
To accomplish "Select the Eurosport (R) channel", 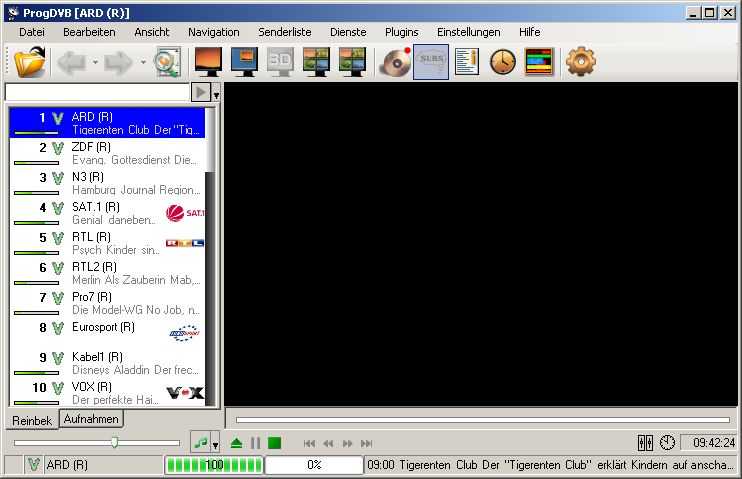I will pos(103,327).
